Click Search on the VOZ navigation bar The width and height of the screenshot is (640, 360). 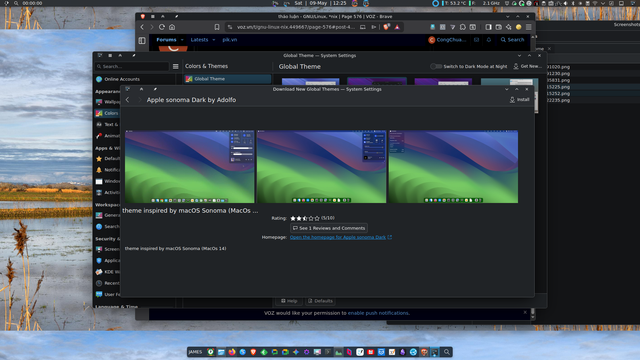coord(512,40)
